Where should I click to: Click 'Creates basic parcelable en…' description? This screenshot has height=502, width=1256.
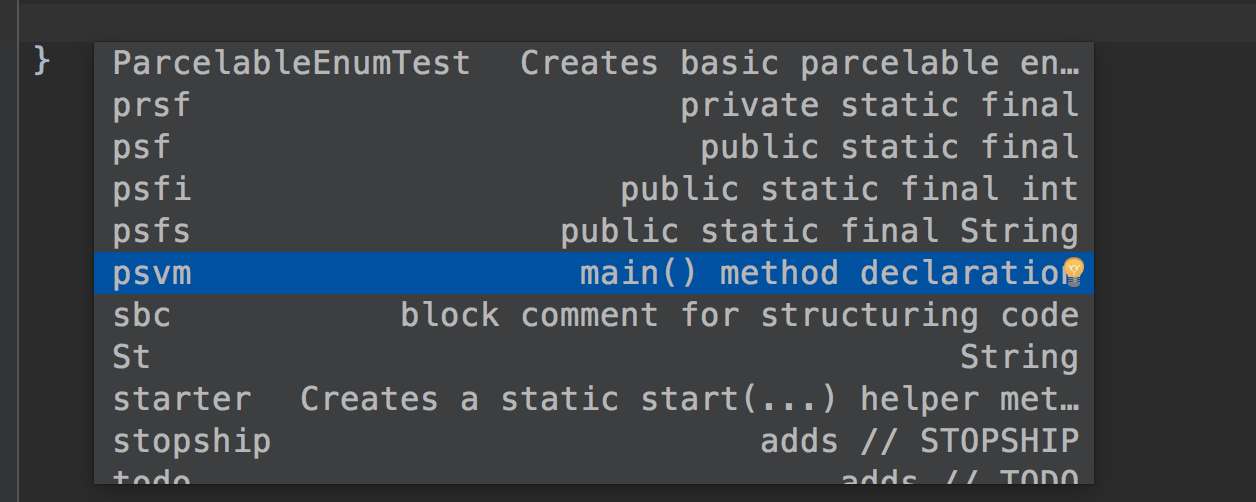(800, 63)
